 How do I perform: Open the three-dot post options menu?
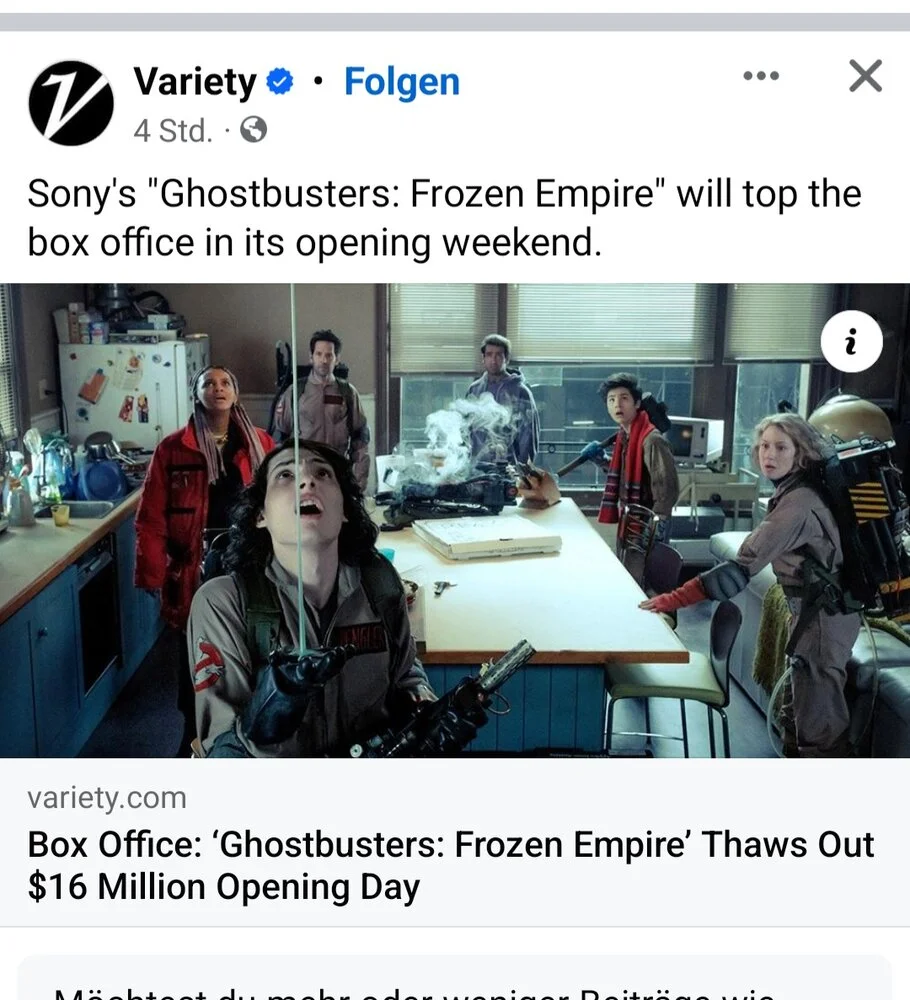[761, 75]
